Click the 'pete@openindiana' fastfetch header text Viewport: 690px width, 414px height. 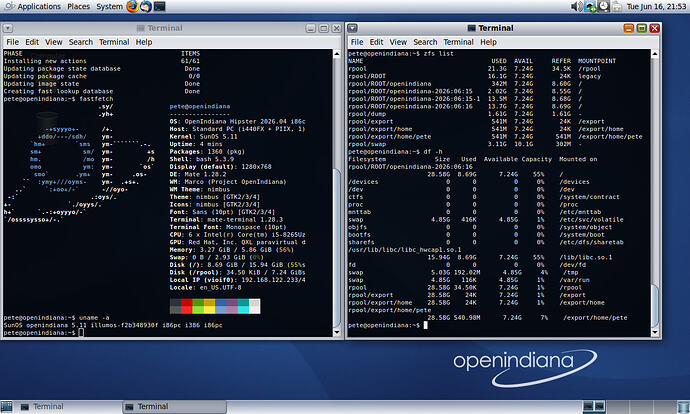[200, 106]
